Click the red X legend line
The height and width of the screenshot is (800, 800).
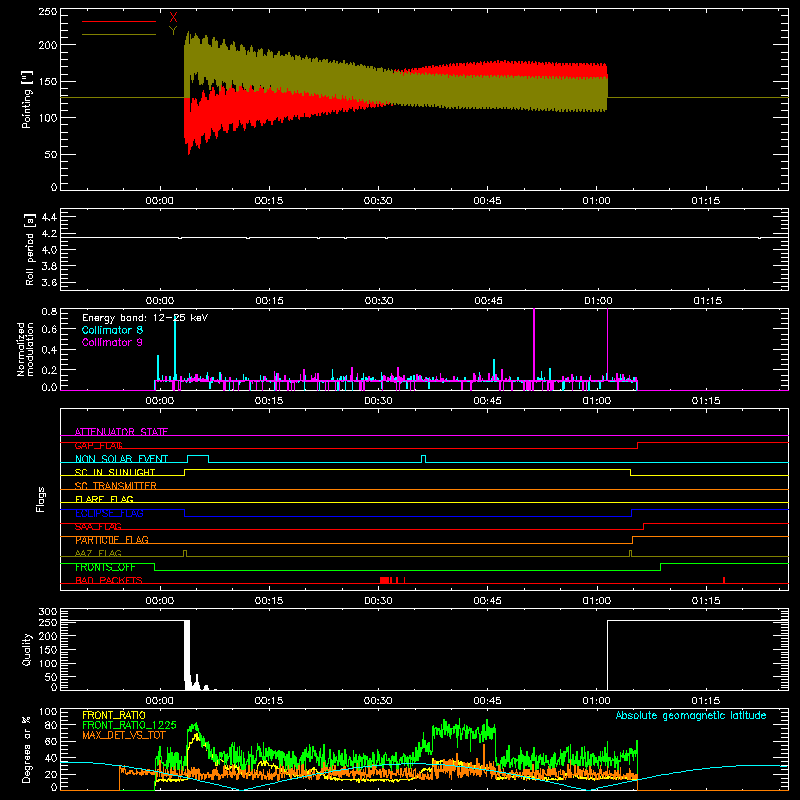(x=119, y=21)
